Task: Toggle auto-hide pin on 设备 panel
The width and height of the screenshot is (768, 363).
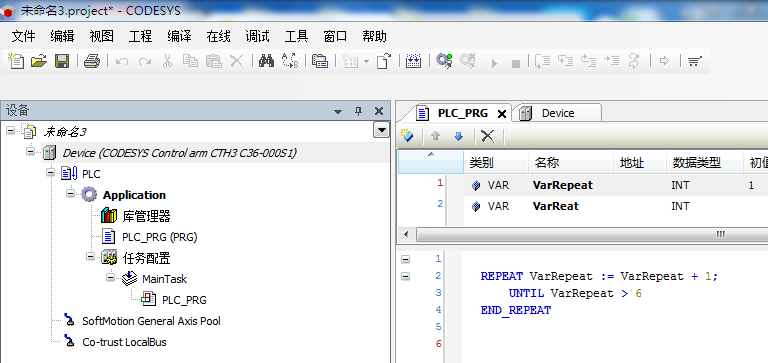Action: pos(358,112)
